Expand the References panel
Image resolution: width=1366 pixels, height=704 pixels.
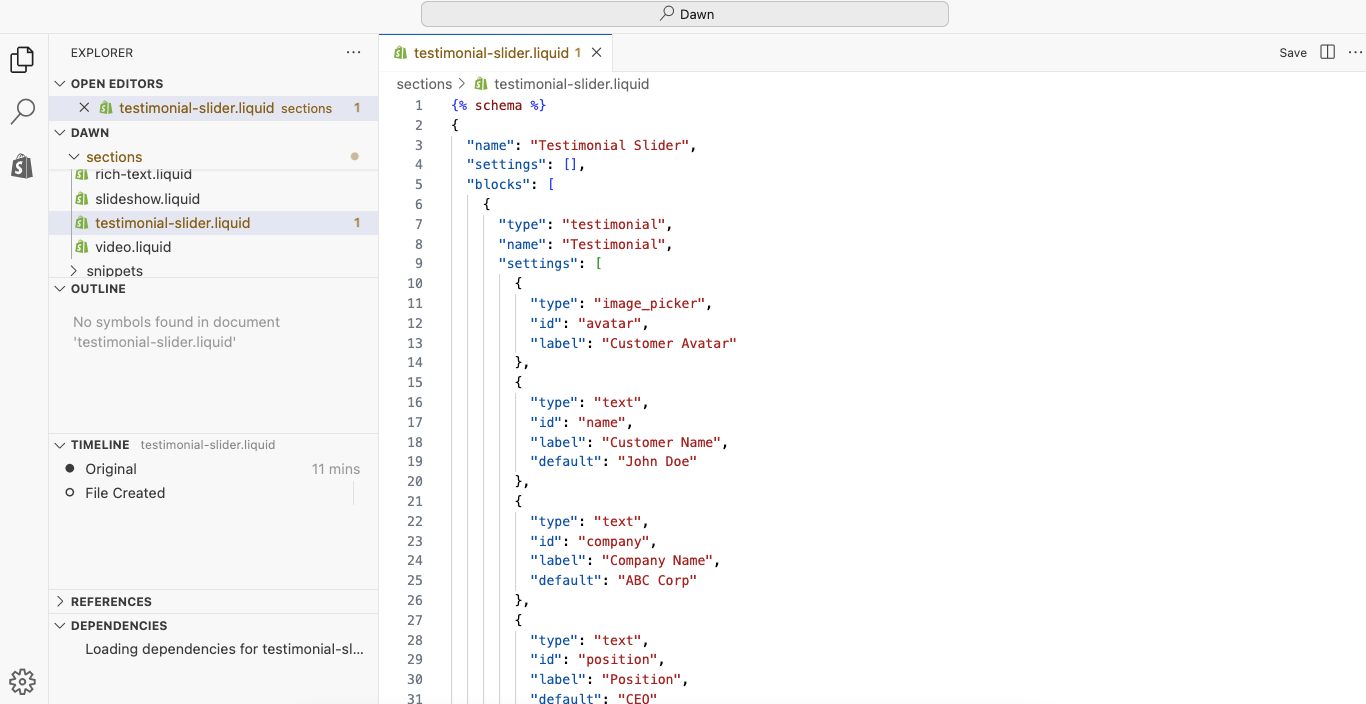(x=61, y=602)
